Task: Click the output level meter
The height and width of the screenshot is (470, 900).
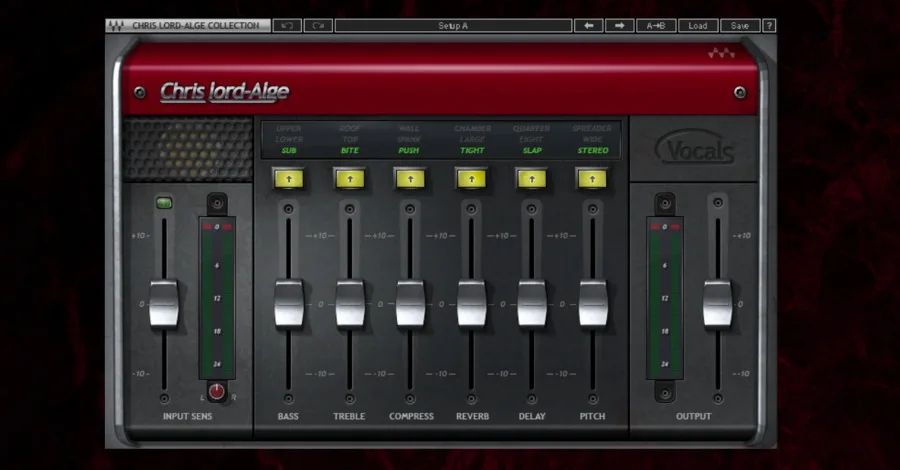Action: (x=665, y=298)
